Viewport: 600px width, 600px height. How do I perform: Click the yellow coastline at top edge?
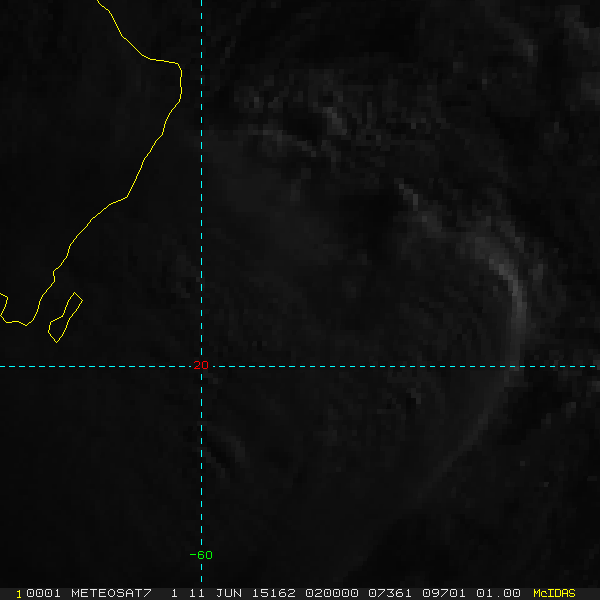(x=101, y=4)
